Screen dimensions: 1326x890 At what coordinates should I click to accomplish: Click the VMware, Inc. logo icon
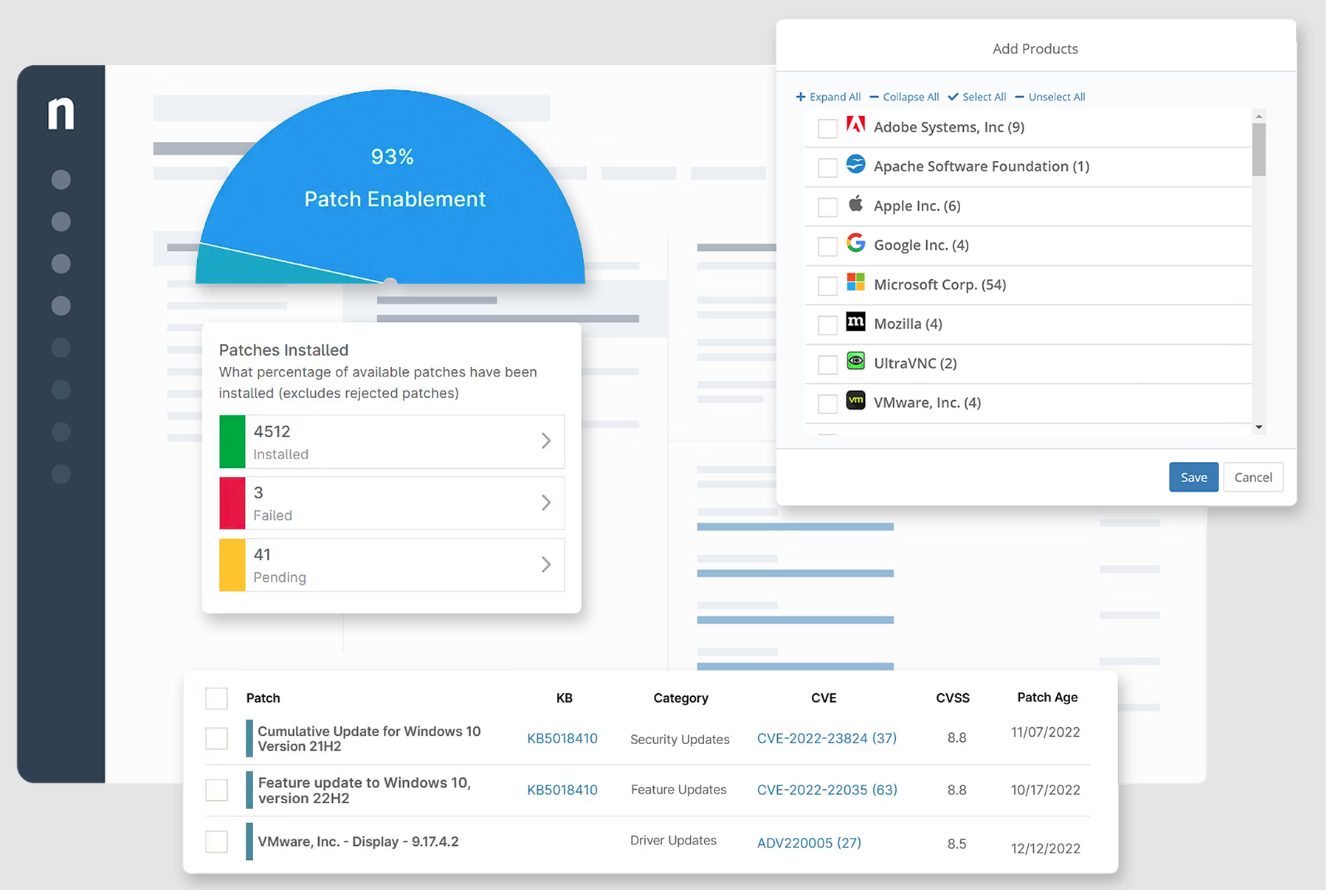[855, 400]
